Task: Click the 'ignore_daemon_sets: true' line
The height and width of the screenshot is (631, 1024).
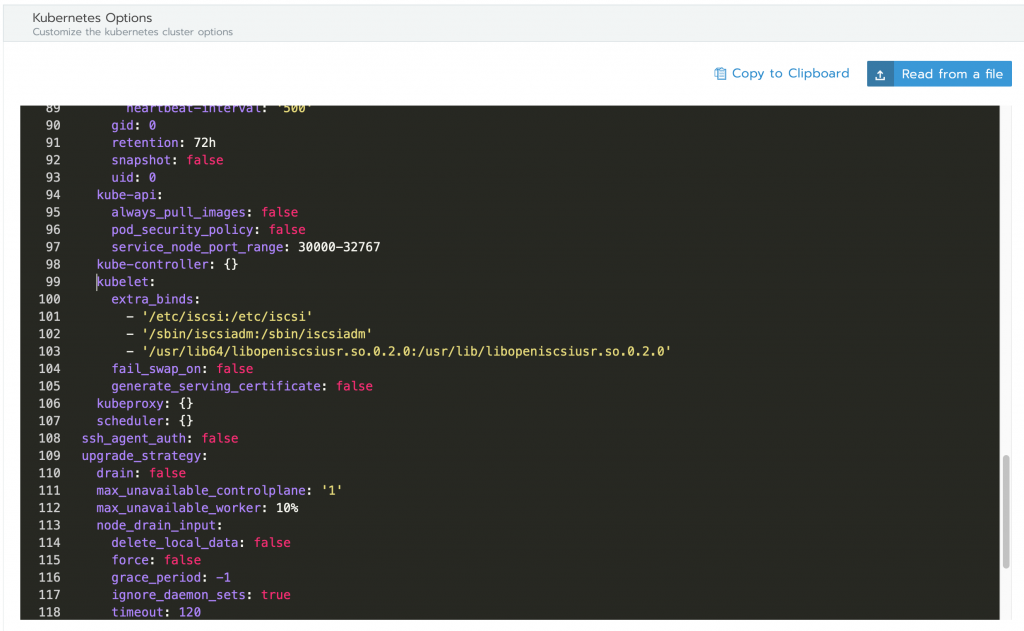Action: (x=201, y=595)
